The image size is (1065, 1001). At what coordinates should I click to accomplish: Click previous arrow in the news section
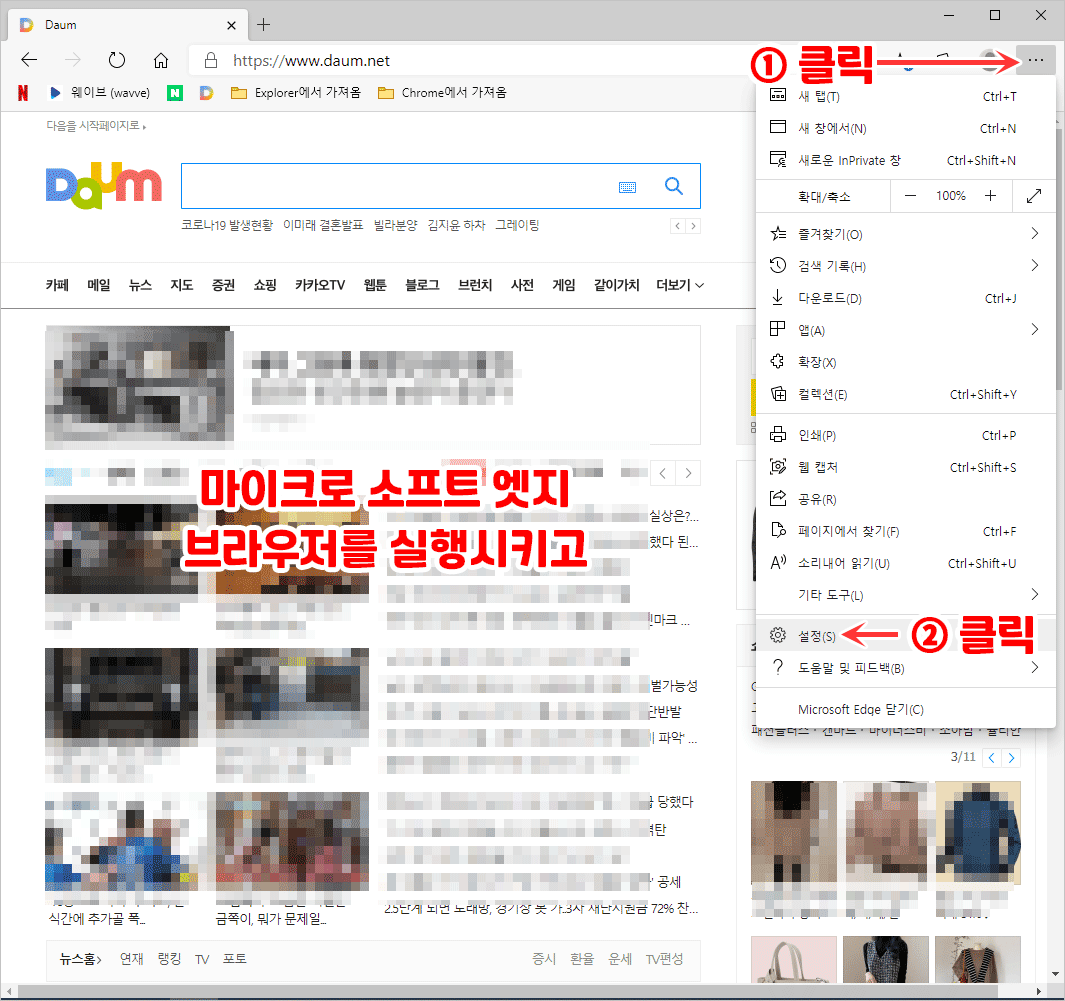pyautogui.click(x=663, y=473)
